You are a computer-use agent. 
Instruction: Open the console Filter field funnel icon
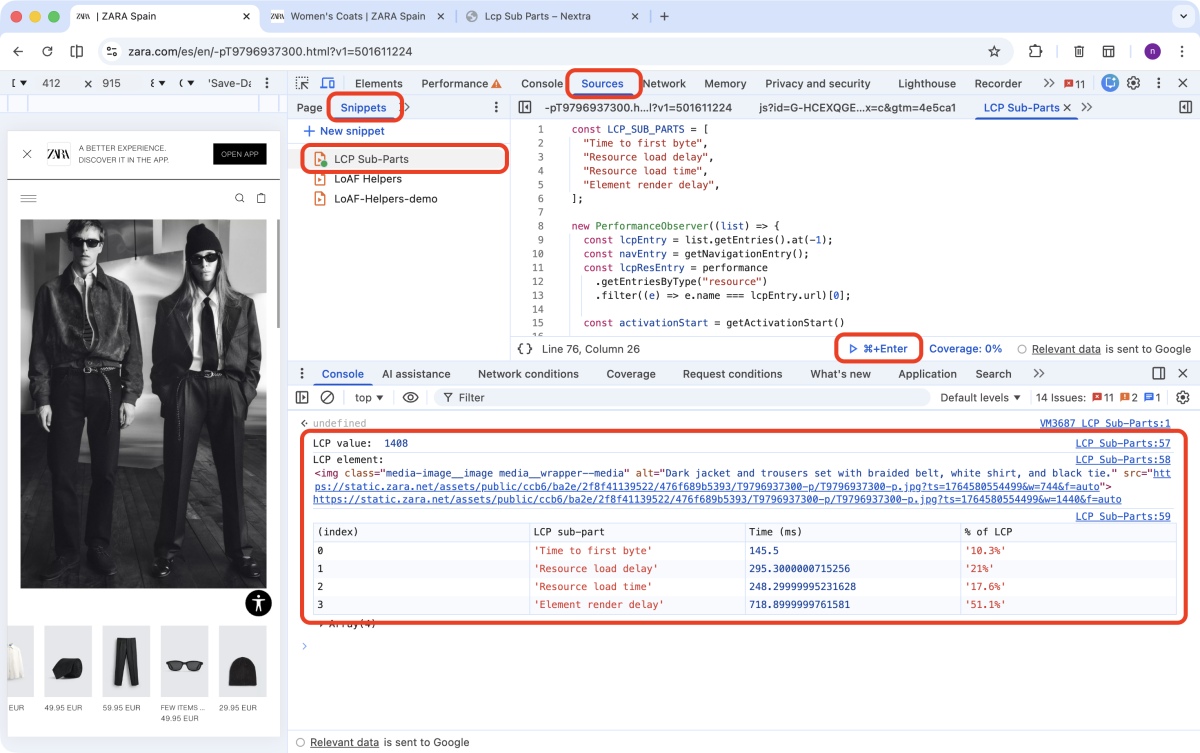pos(447,397)
